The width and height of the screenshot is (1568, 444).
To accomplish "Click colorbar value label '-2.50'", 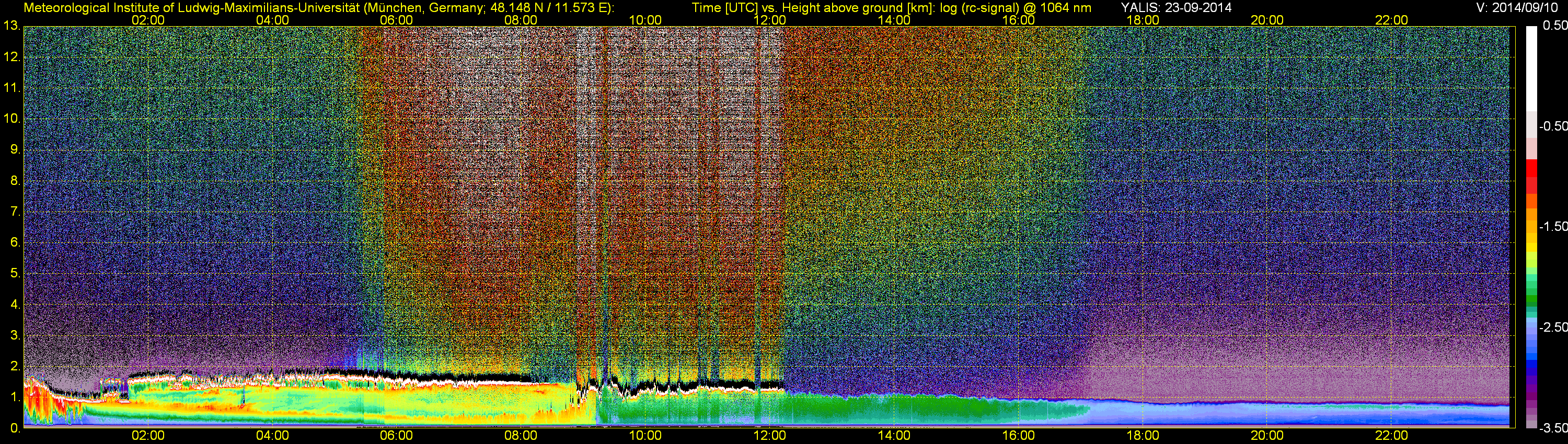I will pyautogui.click(x=1553, y=326).
